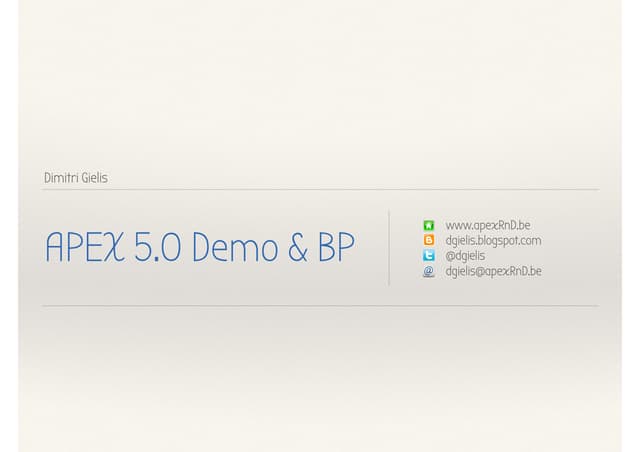The width and height of the screenshot is (640, 452).
Task: Click the green home website icon
Action: tap(429, 225)
